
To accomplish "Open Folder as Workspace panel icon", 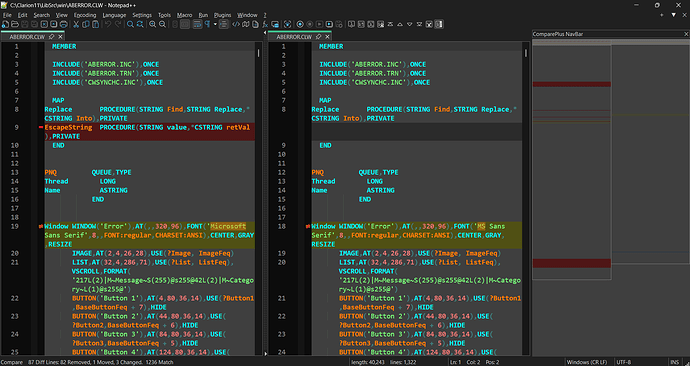I will [x=275, y=24].
